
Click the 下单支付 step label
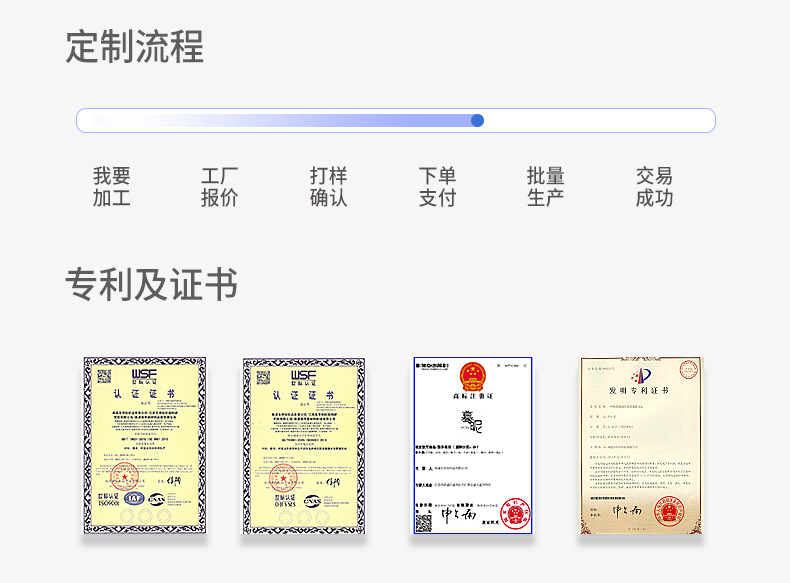[x=437, y=187]
